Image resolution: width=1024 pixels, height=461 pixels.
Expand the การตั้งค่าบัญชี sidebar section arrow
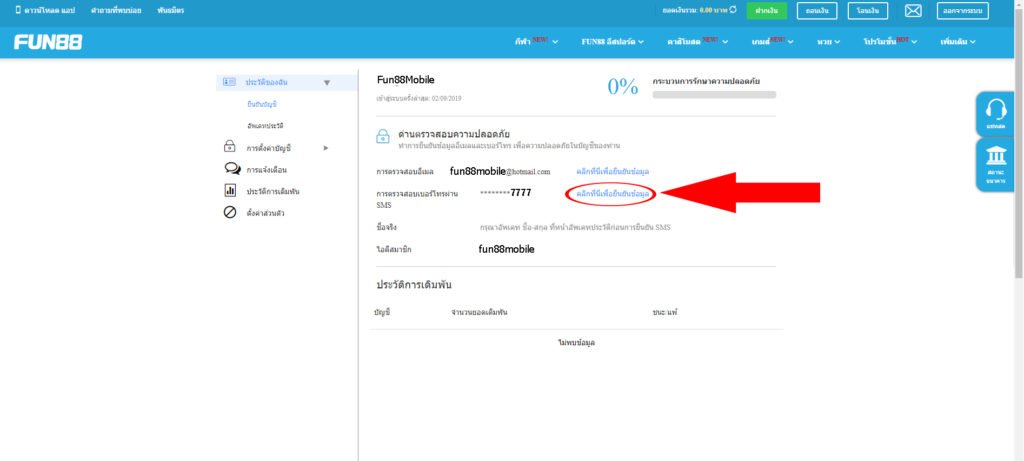click(x=325, y=148)
